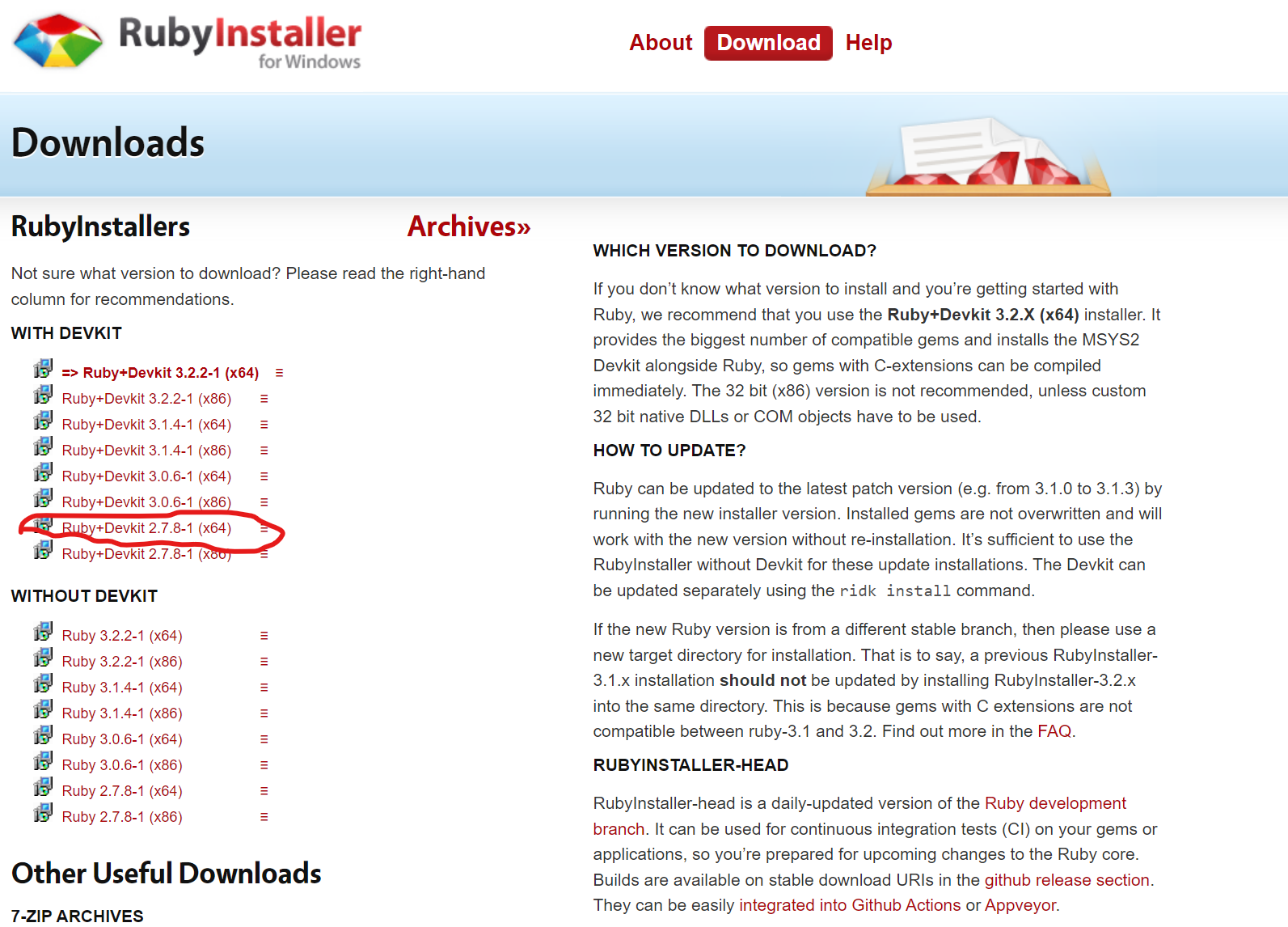Download Ruby 3.0.6-1 (x86) without Devkit
The image size is (1288, 927).
pyautogui.click(x=122, y=765)
